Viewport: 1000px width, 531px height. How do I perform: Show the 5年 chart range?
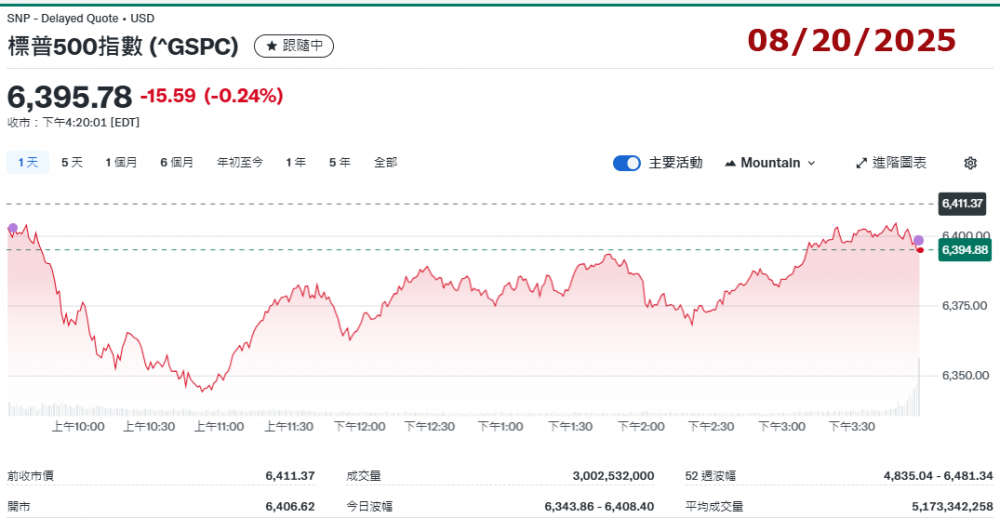point(340,162)
